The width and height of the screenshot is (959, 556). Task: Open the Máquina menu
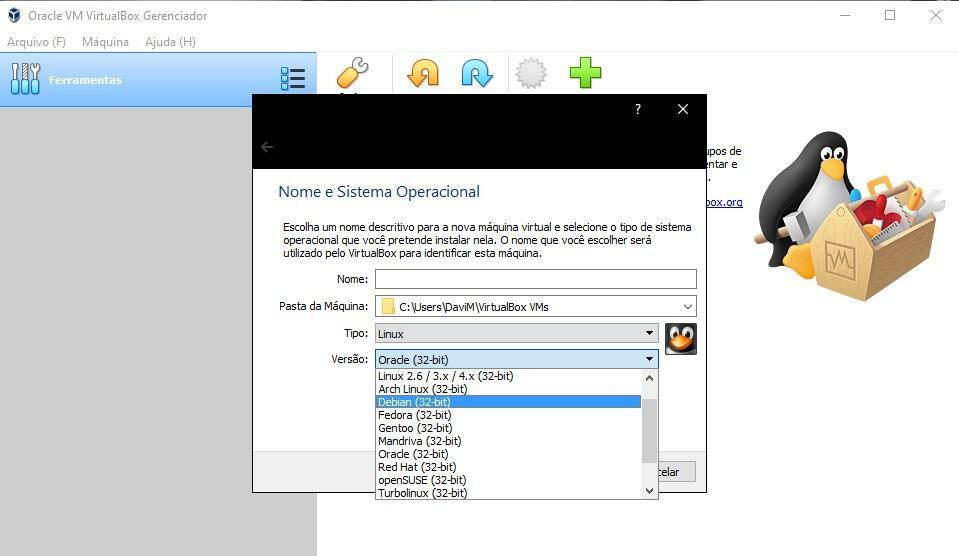[x=105, y=42]
